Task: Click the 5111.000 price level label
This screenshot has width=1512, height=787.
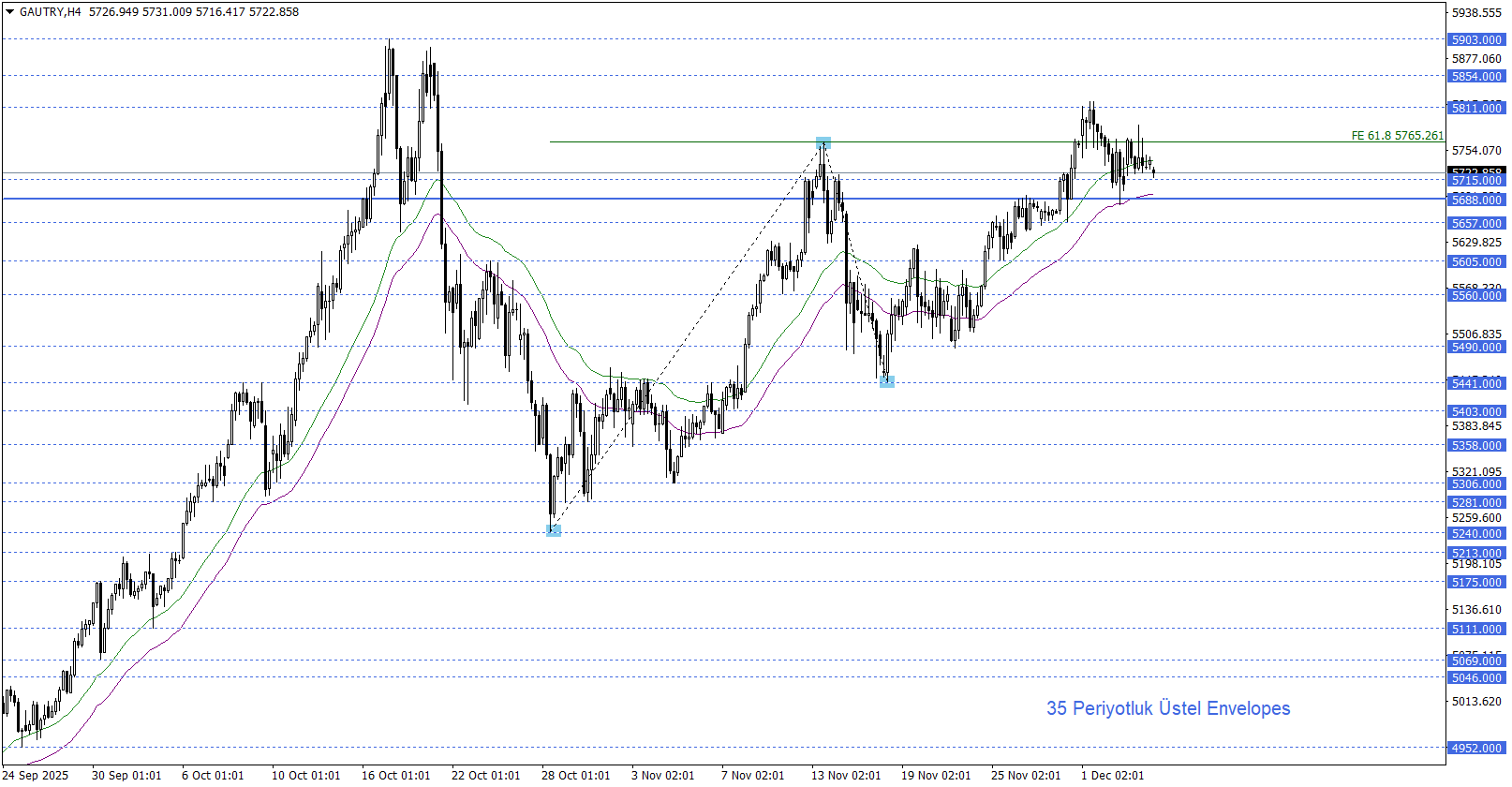Action: click(1476, 630)
